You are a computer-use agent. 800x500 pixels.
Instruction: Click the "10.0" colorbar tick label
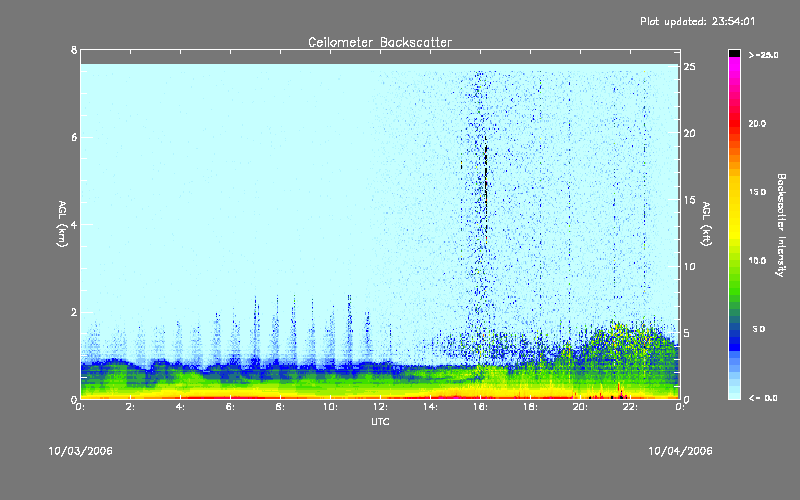(757, 261)
